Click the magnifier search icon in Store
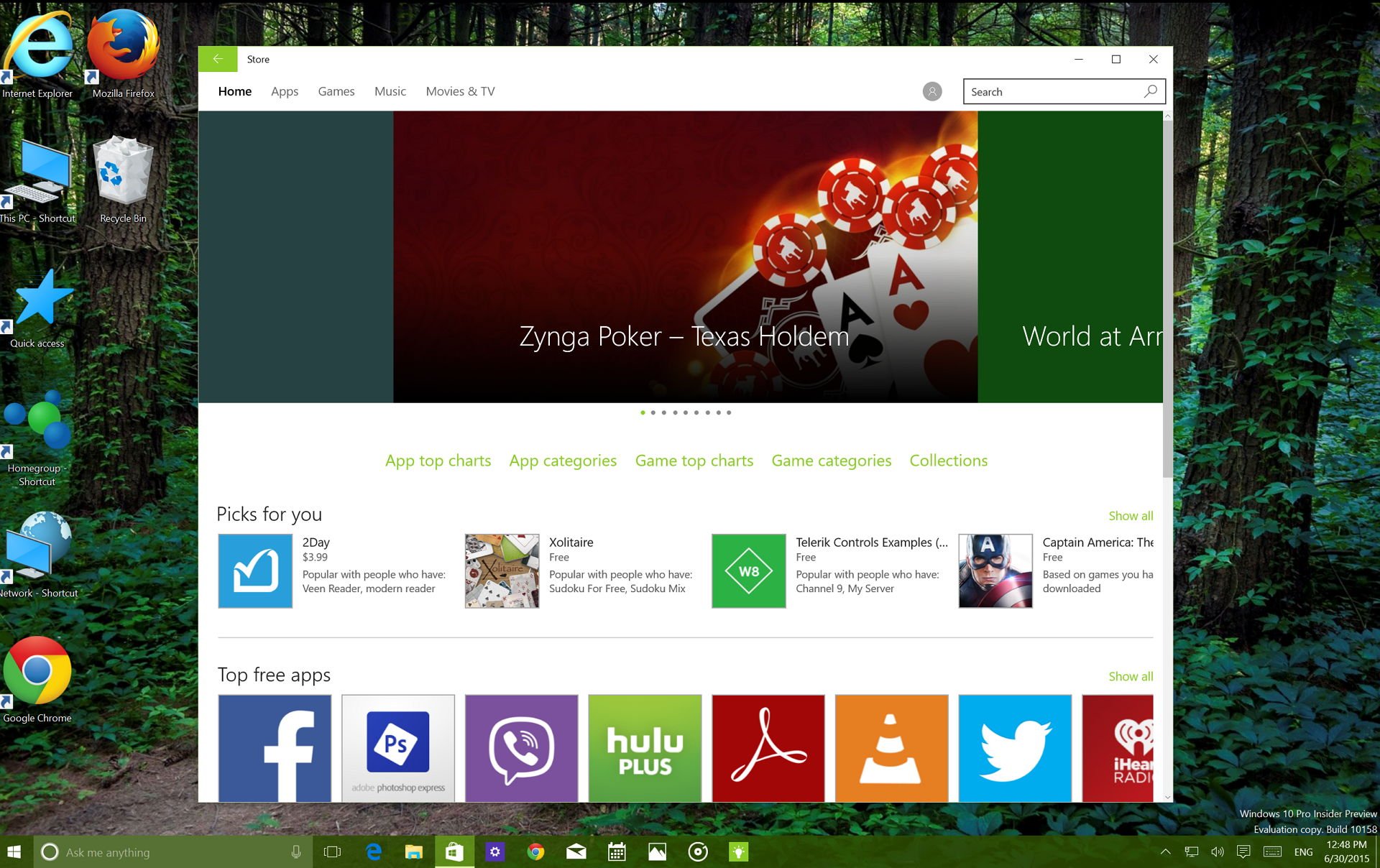The height and width of the screenshot is (868, 1380). (1151, 91)
